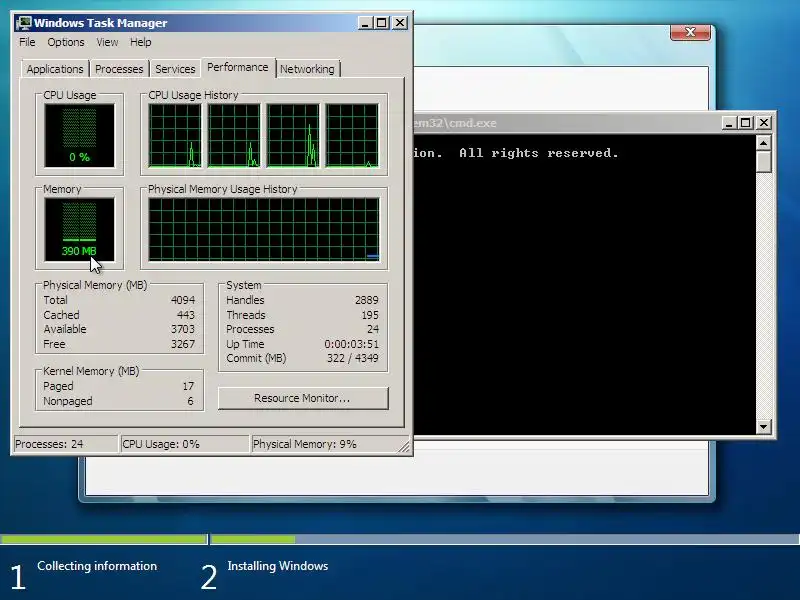This screenshot has width=800, height=600.
Task: Click the cmd.exe scrollbar thumb
Action: pyautogui.click(x=763, y=162)
